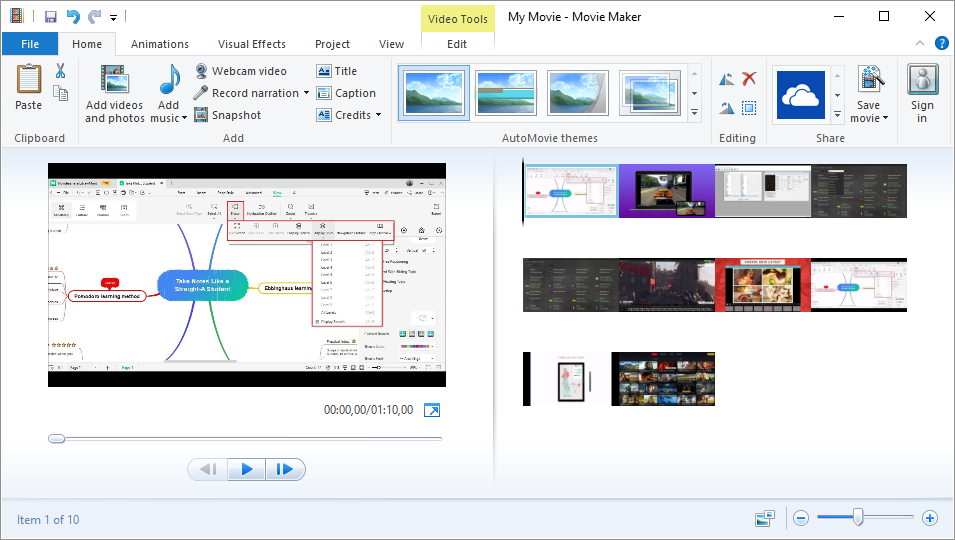Select the red food collage clip
Image resolution: width=955 pixels, height=540 pixels.
(x=763, y=285)
